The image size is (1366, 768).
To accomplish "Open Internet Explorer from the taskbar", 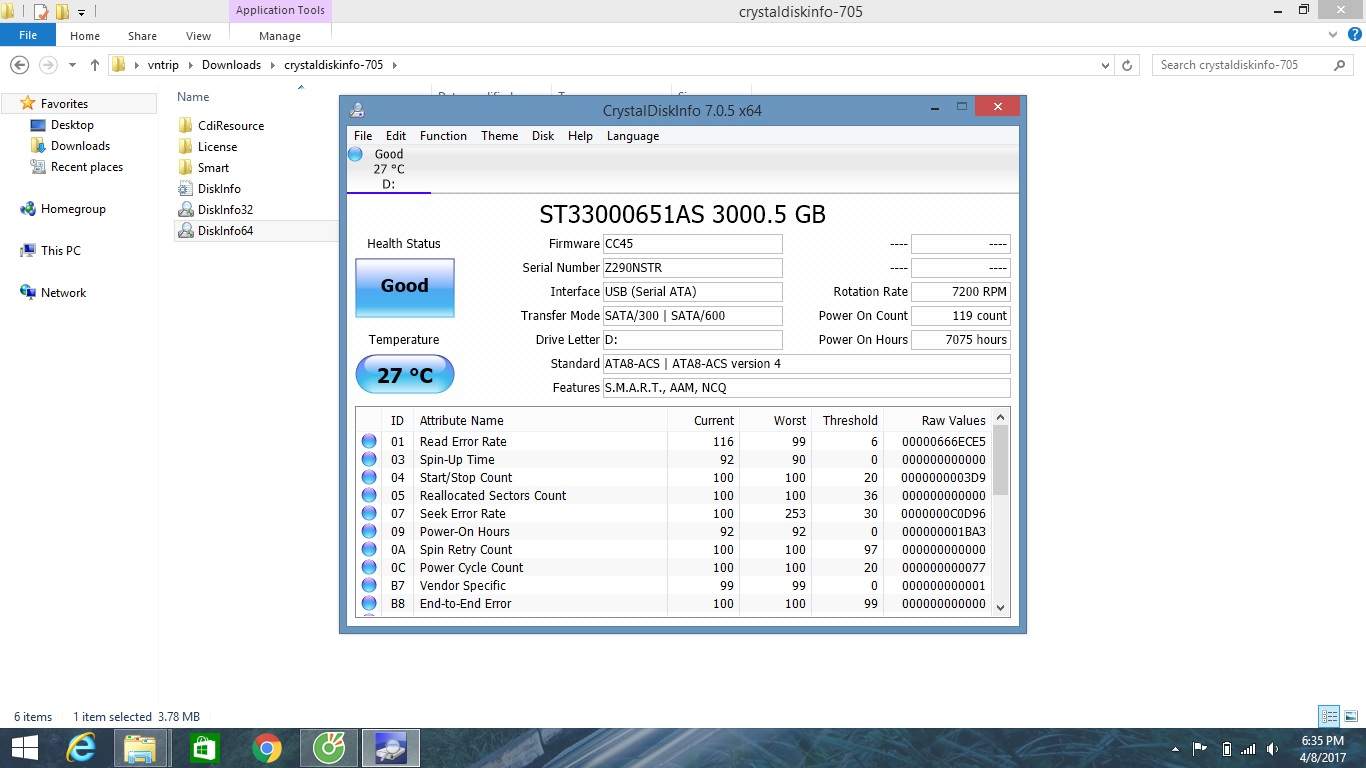I will point(80,748).
